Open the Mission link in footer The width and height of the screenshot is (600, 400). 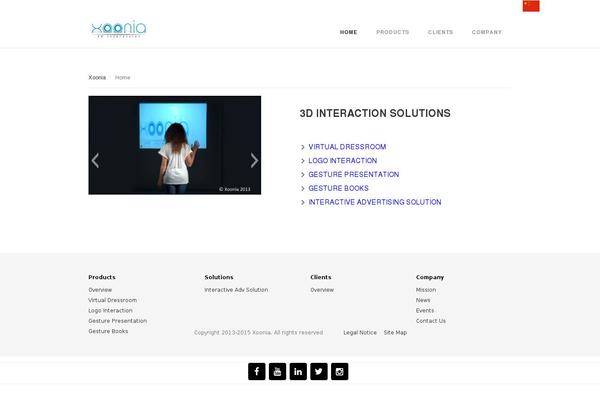pyautogui.click(x=426, y=290)
